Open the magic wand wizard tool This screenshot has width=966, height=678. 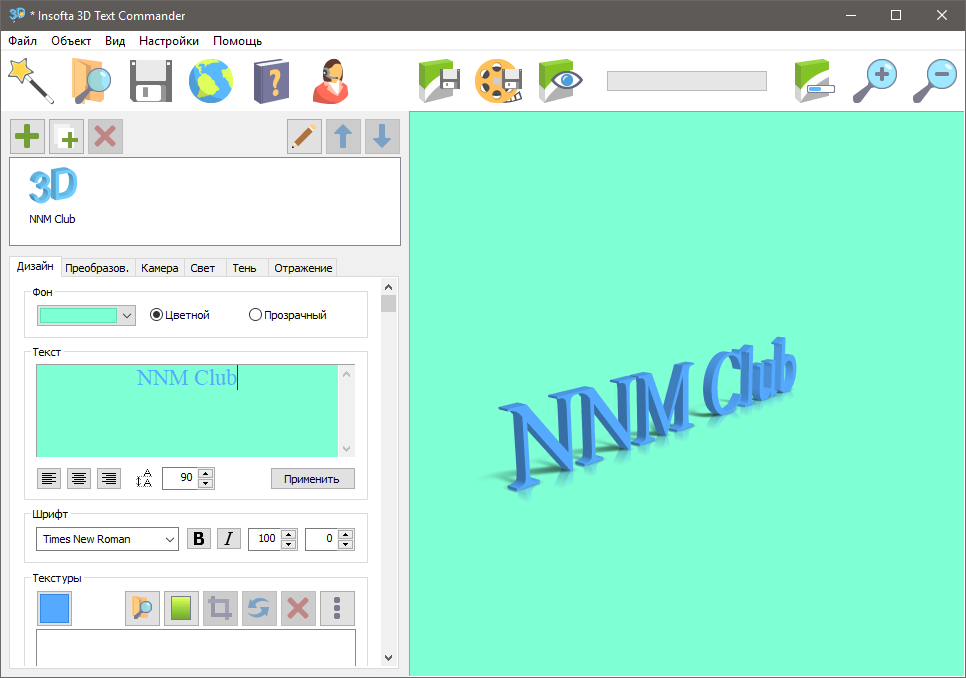point(31,81)
